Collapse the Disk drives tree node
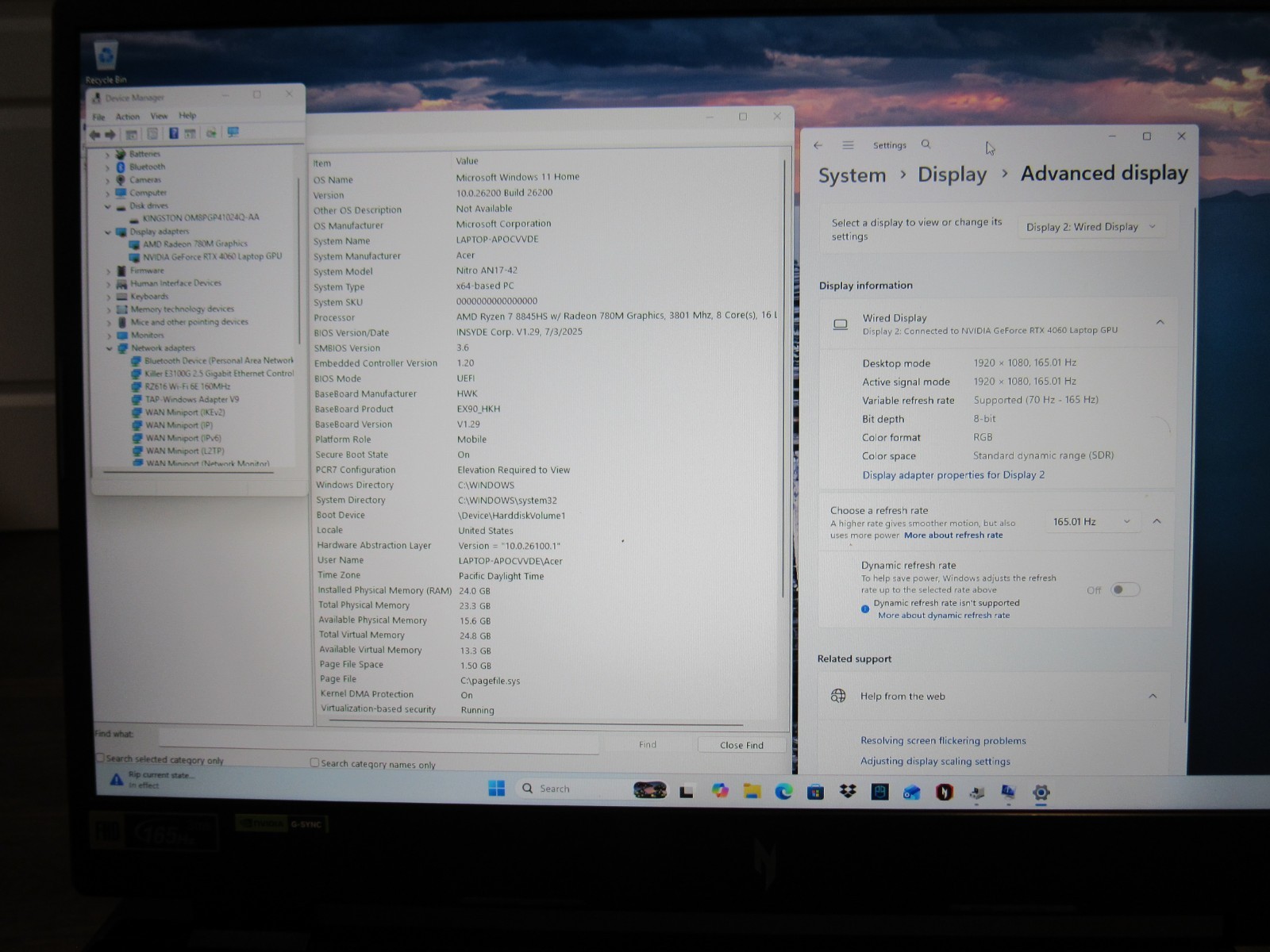Screen dimensions: 1270x952 pyautogui.click(x=108, y=206)
